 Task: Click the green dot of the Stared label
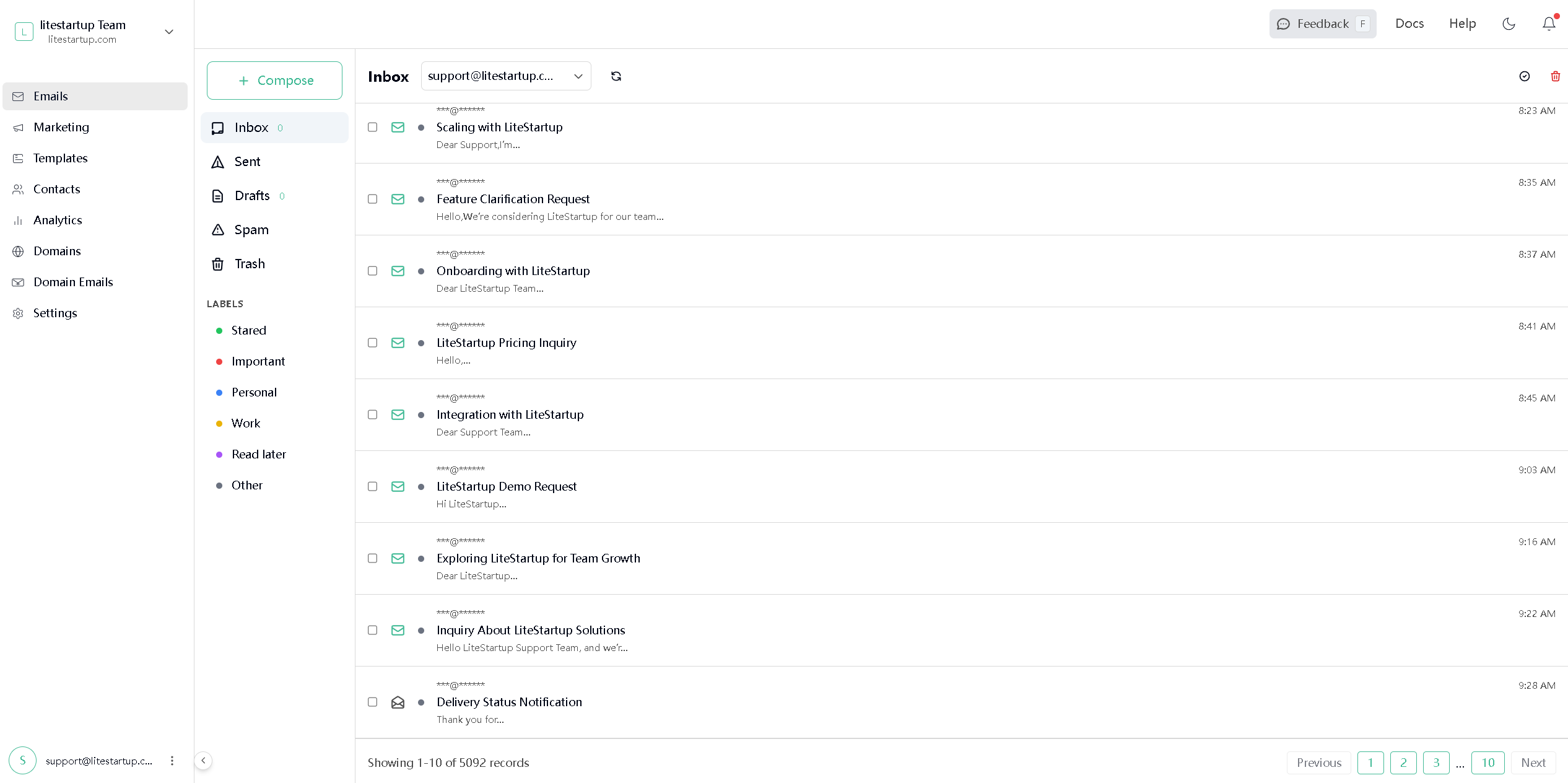pos(220,330)
